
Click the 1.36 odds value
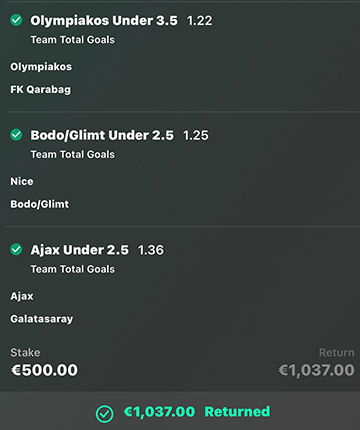pos(151,250)
